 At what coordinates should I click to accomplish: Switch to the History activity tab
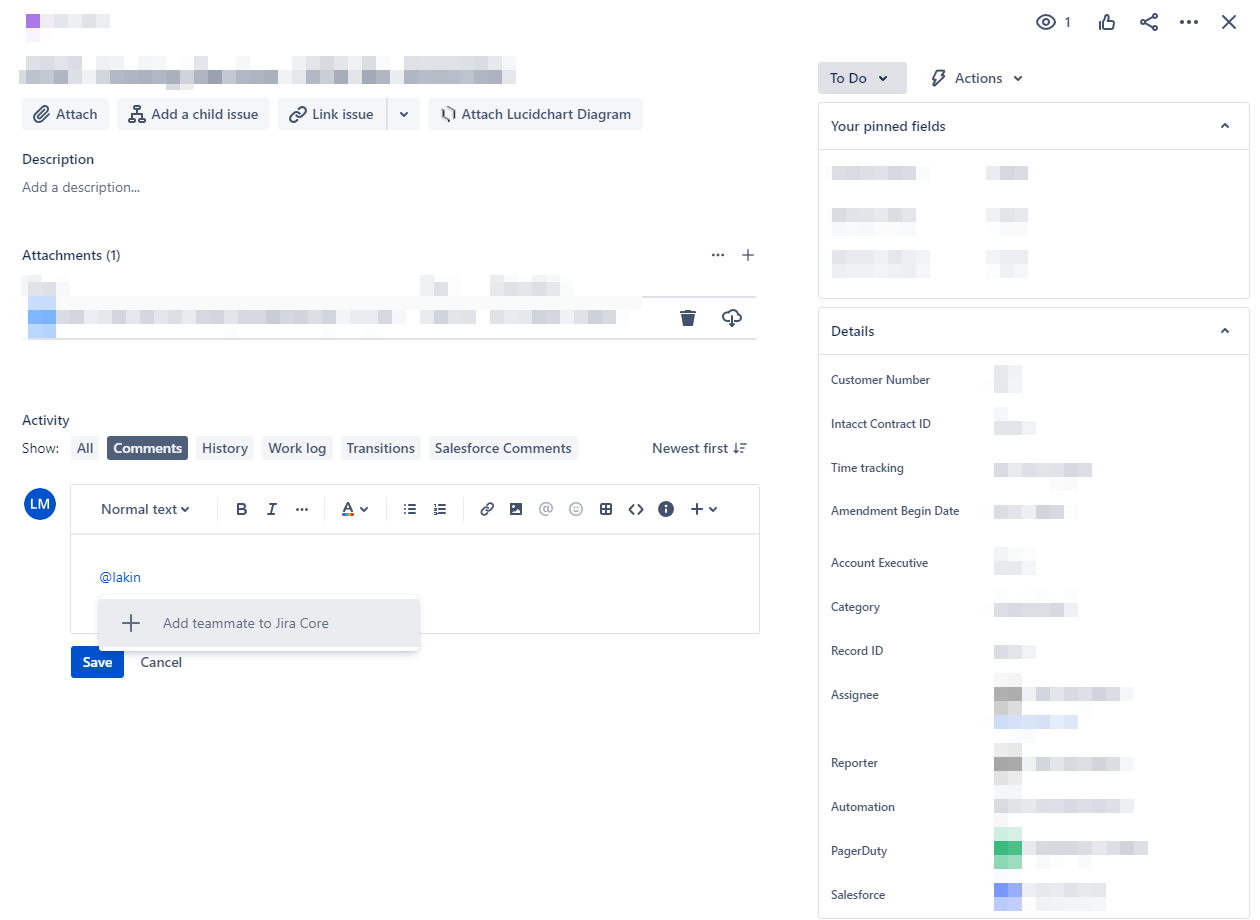pos(224,448)
